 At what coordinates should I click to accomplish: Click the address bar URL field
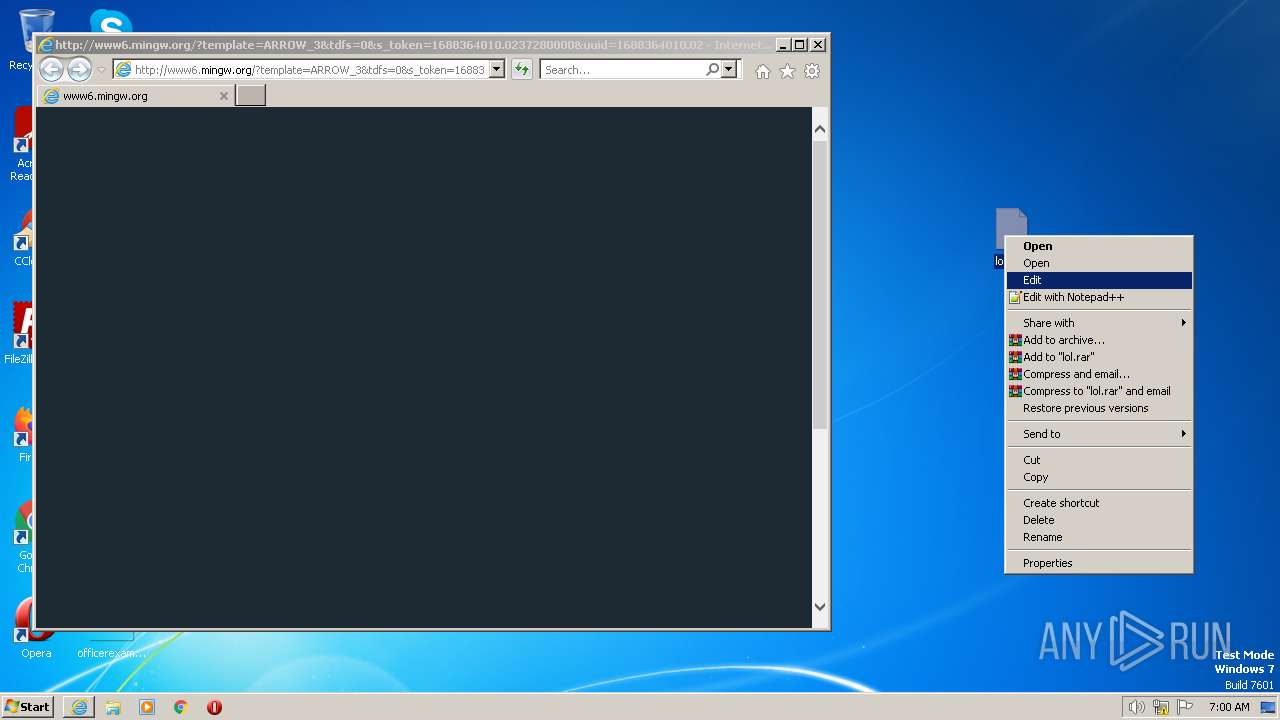(x=310, y=70)
